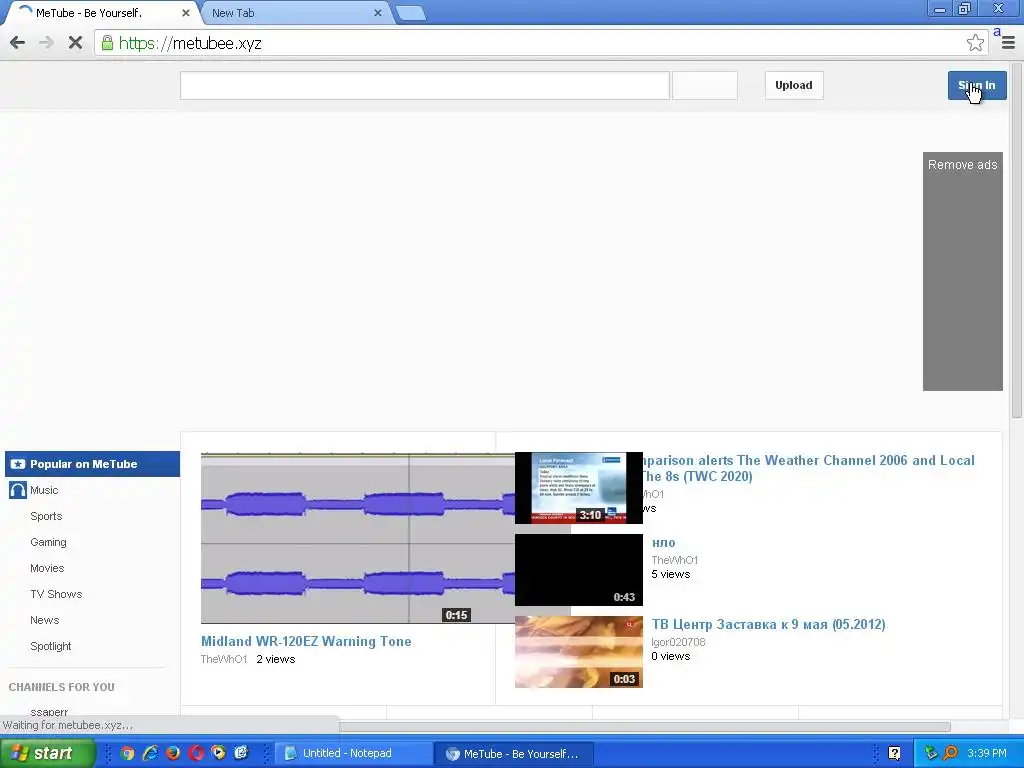The height and width of the screenshot is (768, 1024).
Task: Open the News category
Action: tap(44, 620)
